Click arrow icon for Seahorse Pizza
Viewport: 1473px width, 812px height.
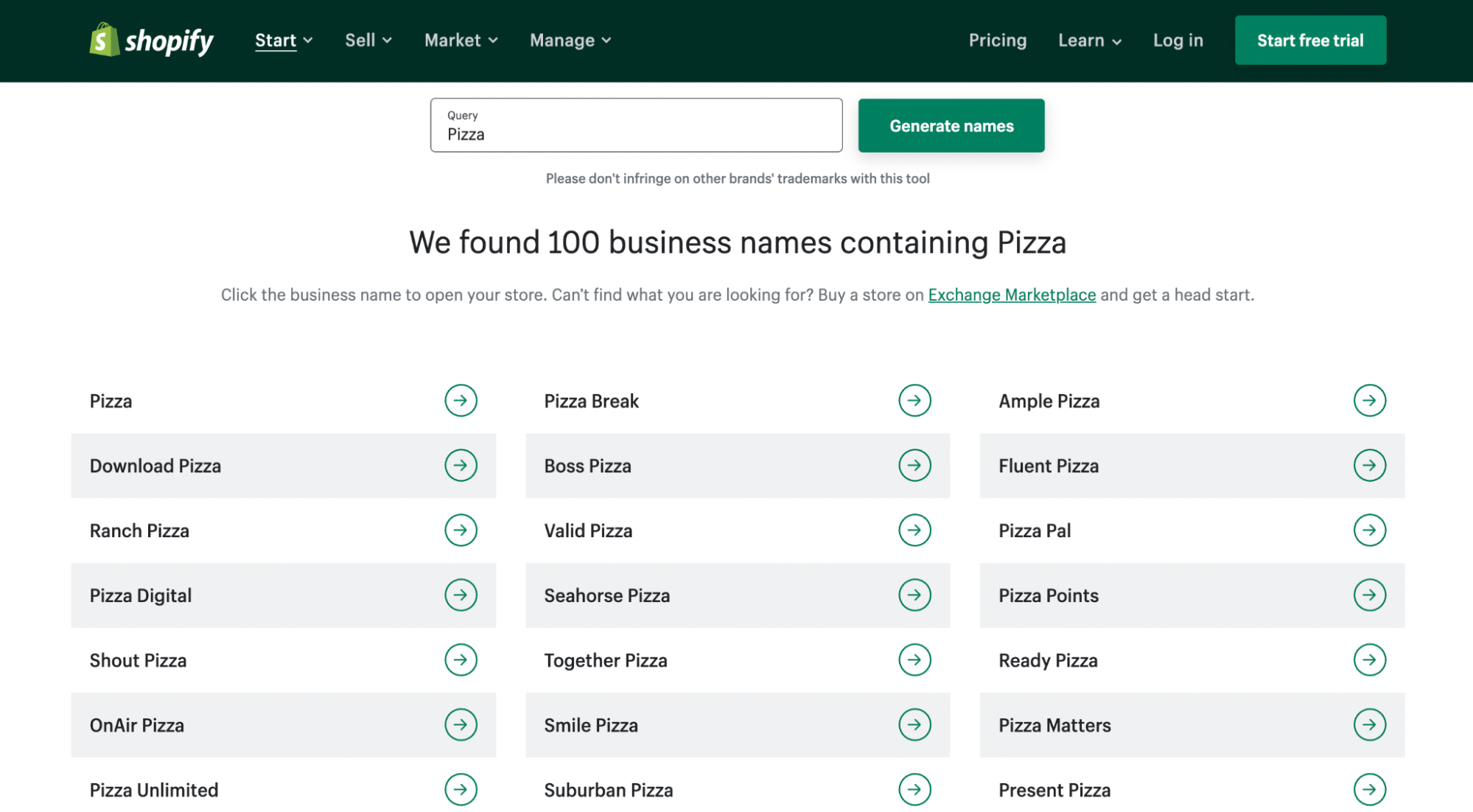pos(914,595)
